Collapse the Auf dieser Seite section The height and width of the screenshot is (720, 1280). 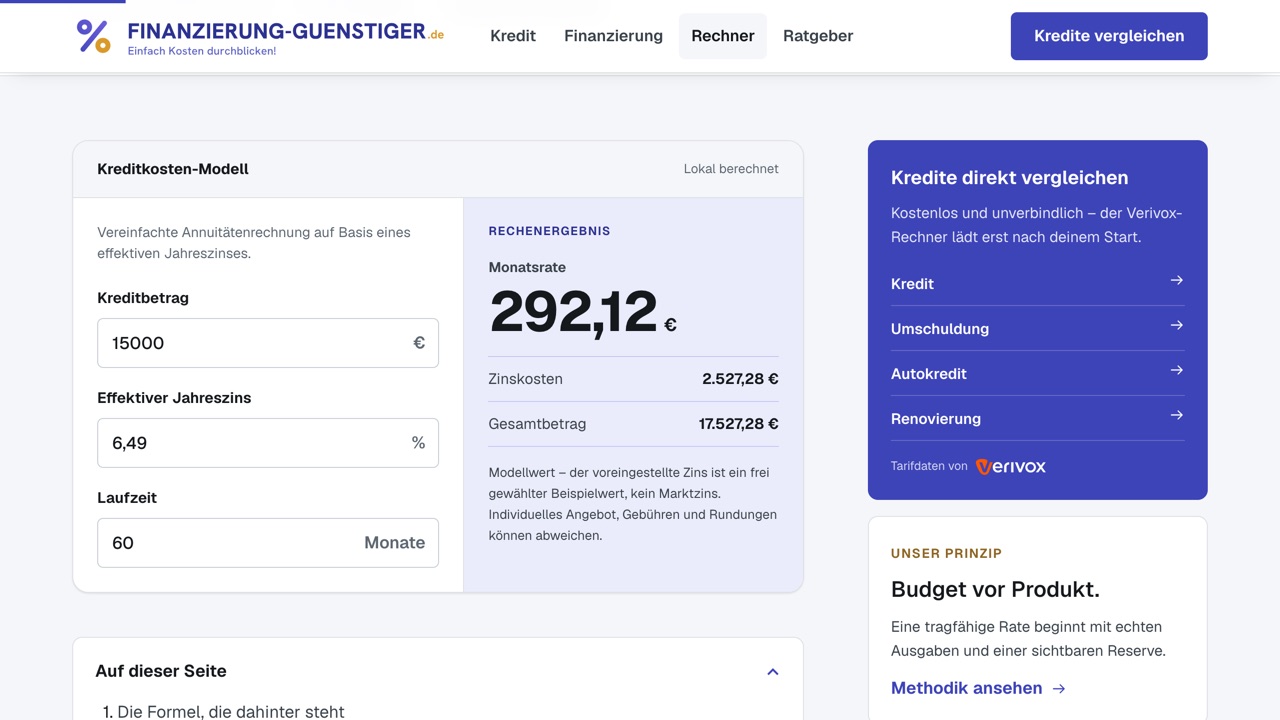(438, 671)
